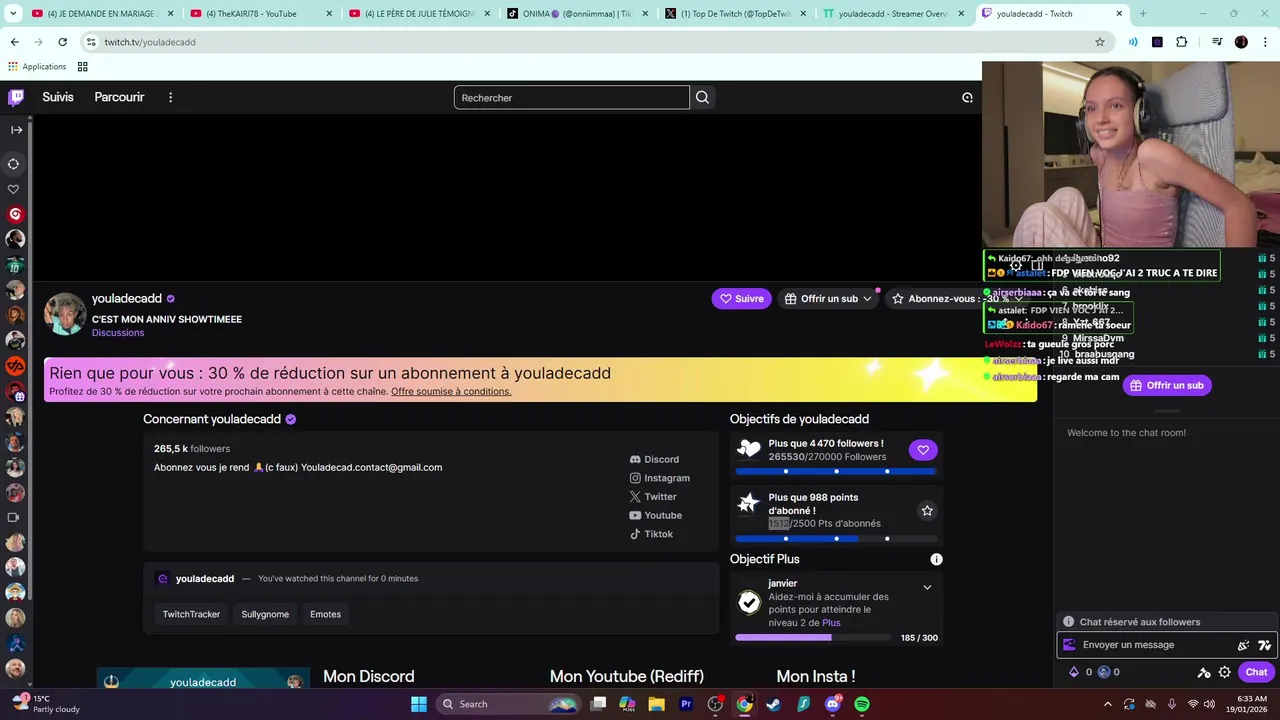Go back with Chrome back arrow
Image resolution: width=1280 pixels, height=720 pixels.
[14, 42]
